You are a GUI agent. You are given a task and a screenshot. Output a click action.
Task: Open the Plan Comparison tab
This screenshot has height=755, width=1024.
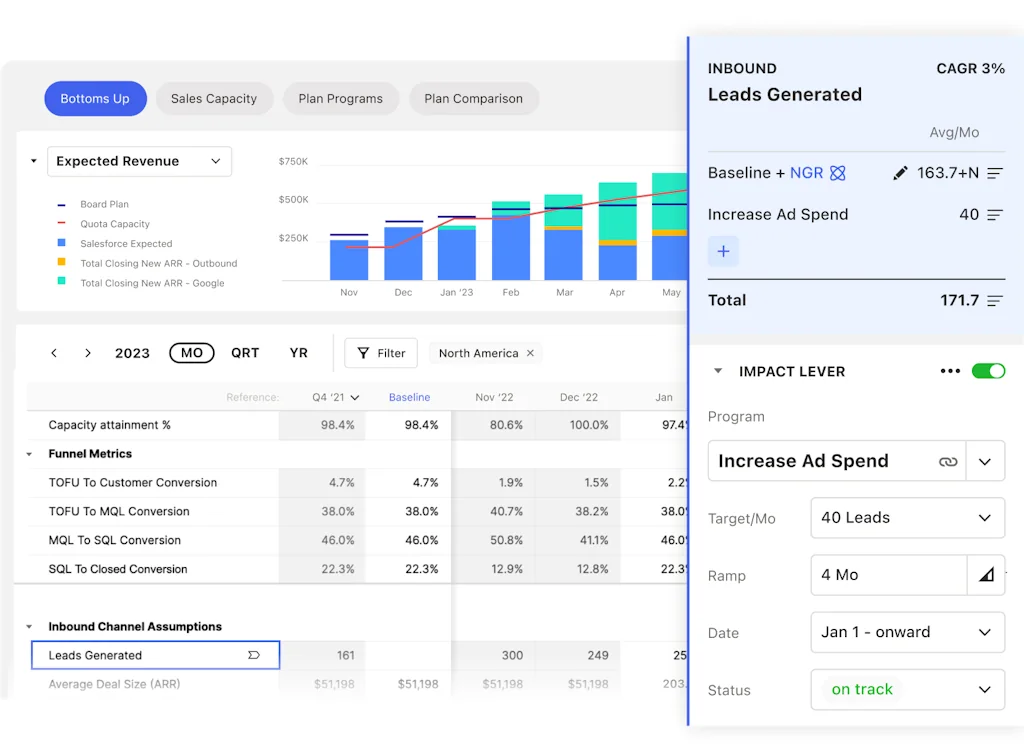473,99
